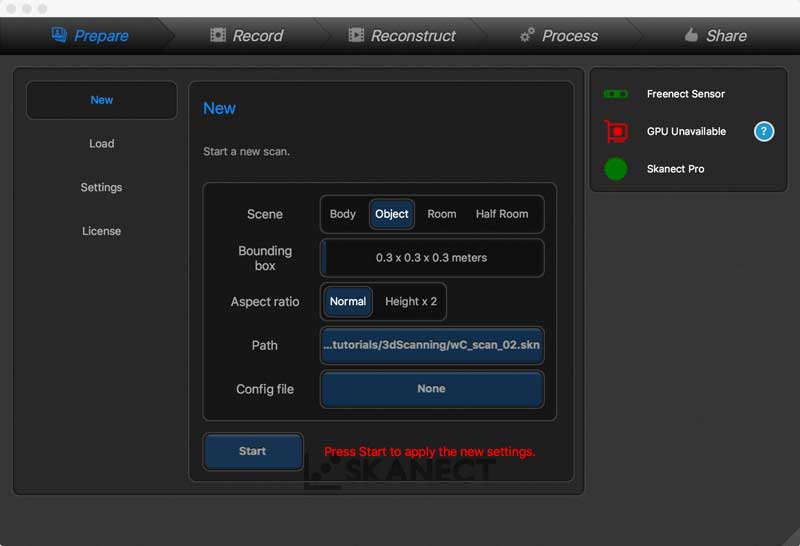800x546 pixels.
Task: Open License in the sidebar
Action: pyautogui.click(x=102, y=231)
